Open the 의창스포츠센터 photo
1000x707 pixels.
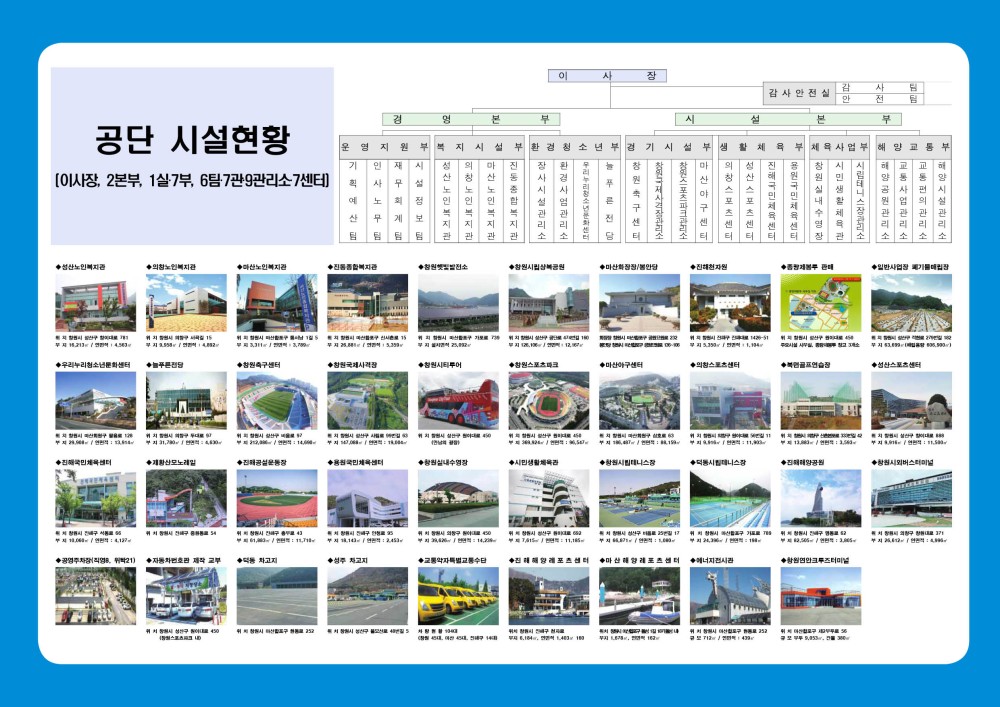point(730,400)
